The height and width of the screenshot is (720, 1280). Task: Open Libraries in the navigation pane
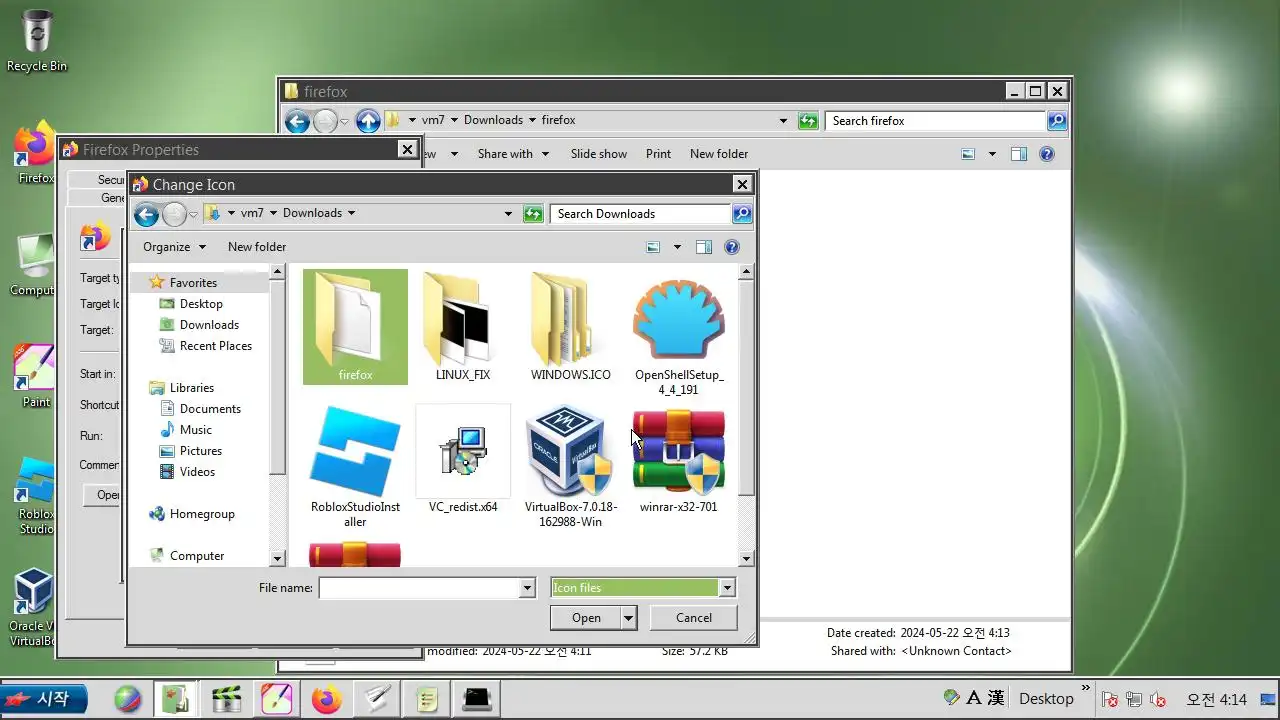click(191, 388)
